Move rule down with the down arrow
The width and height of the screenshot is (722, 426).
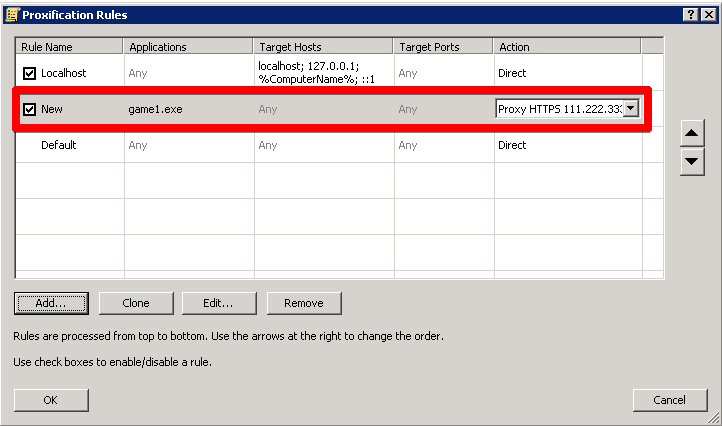[692, 162]
